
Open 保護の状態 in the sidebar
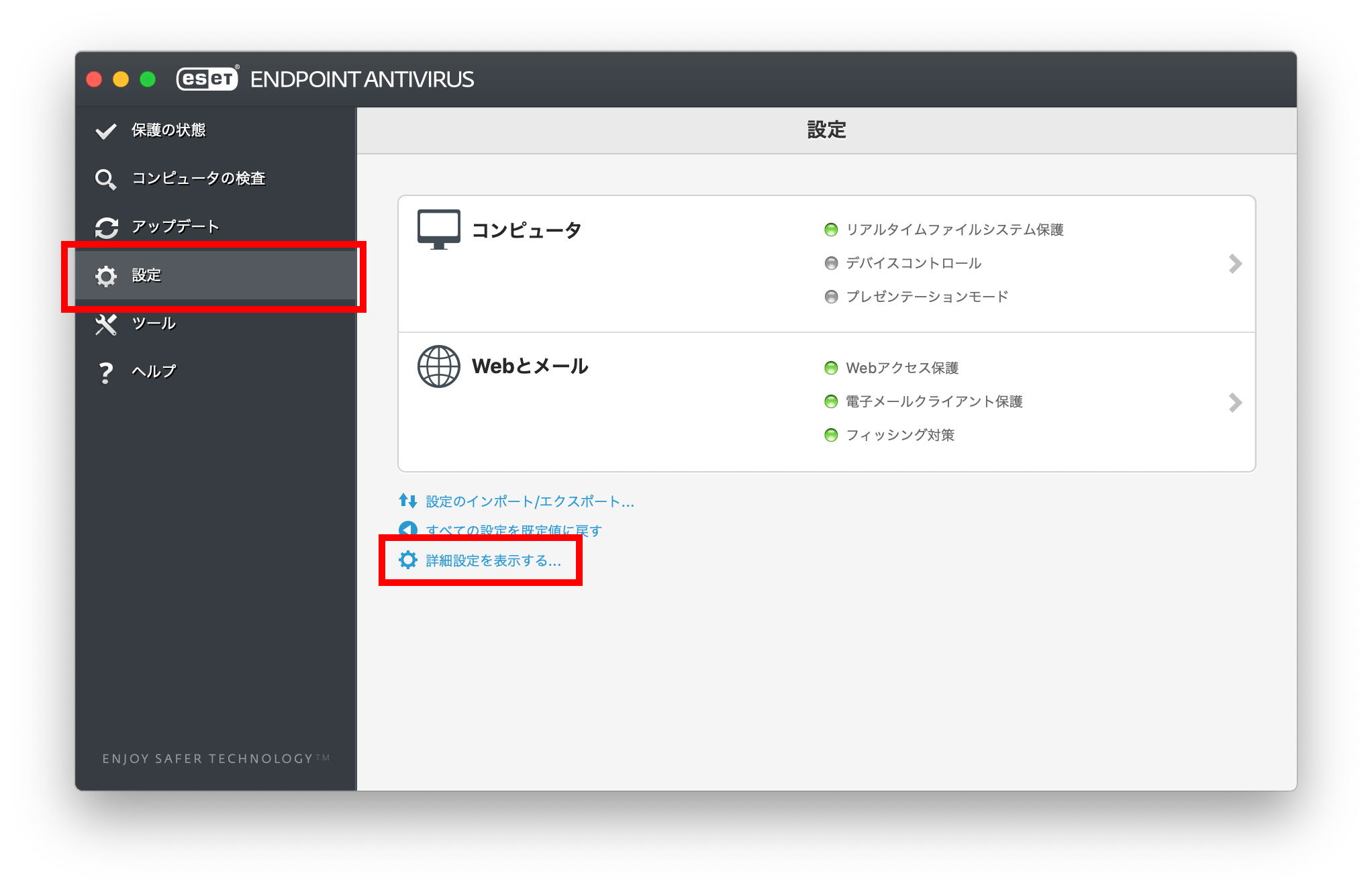point(215,130)
